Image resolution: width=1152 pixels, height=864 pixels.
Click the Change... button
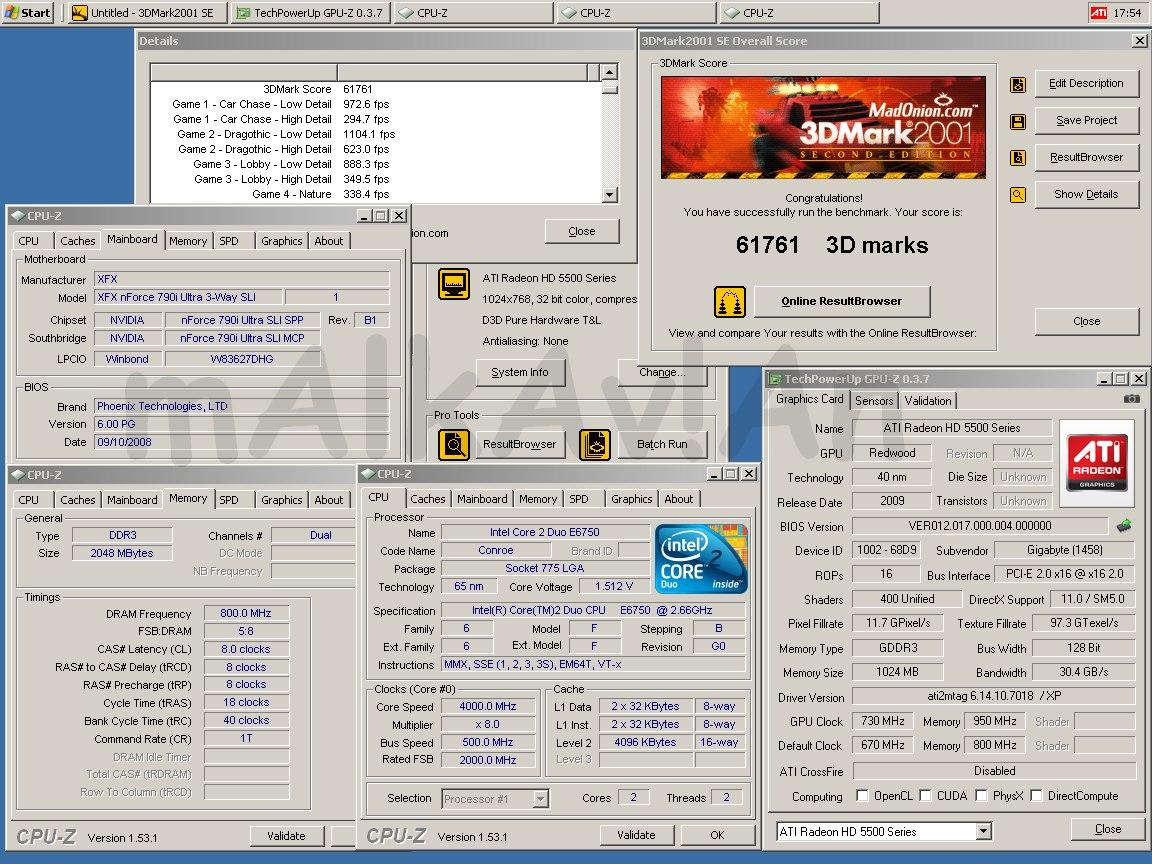click(x=662, y=372)
